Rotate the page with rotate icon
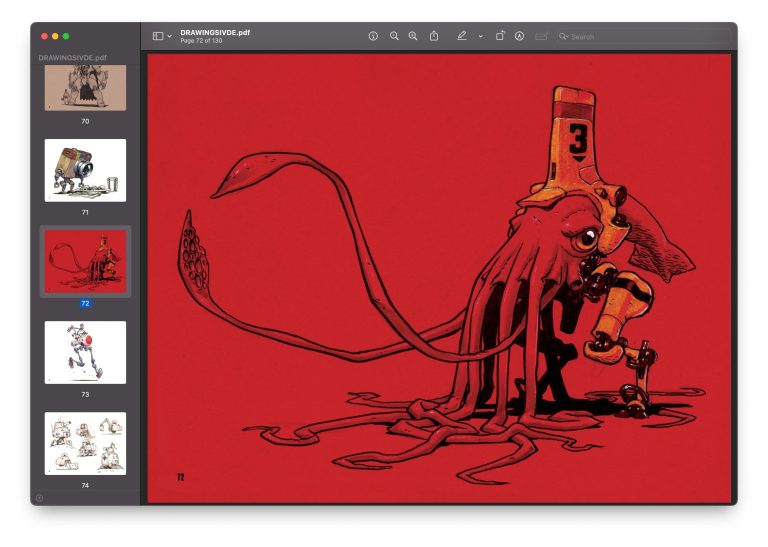Image resolution: width=768 pixels, height=547 pixels. click(x=500, y=36)
